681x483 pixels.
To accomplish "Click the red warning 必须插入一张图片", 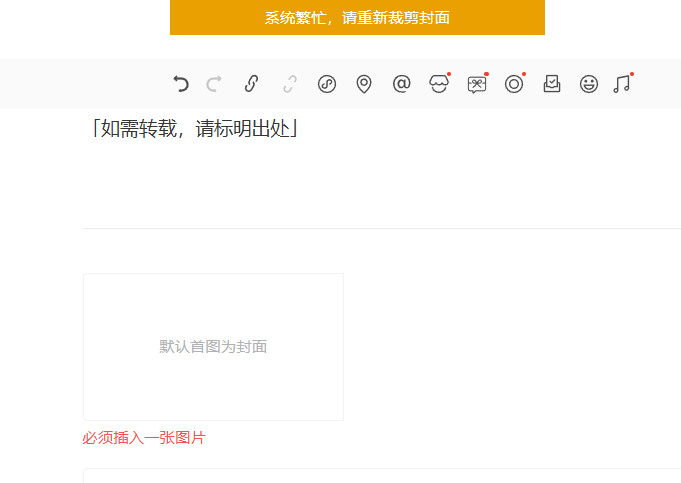I will (x=144, y=437).
